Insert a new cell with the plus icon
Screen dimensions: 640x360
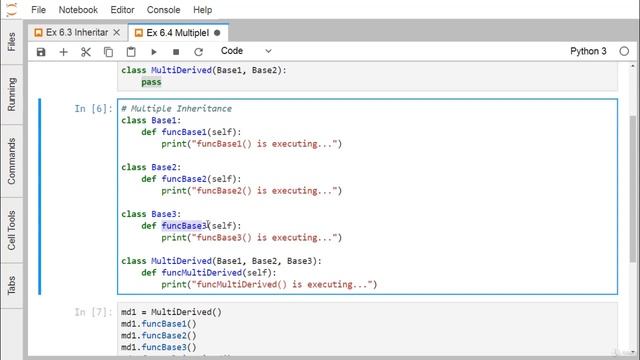click(63, 52)
